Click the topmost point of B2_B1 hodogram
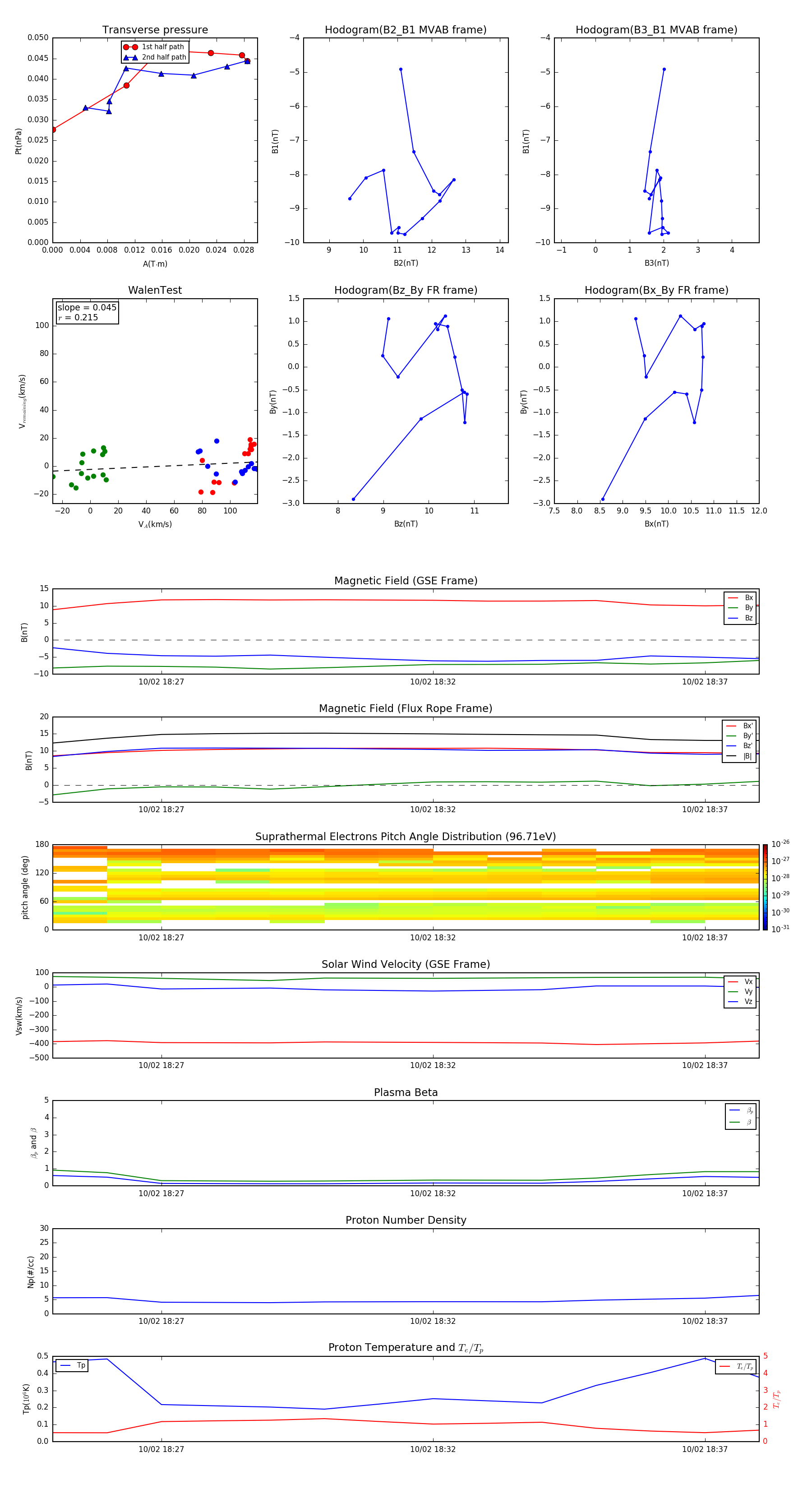 point(401,69)
